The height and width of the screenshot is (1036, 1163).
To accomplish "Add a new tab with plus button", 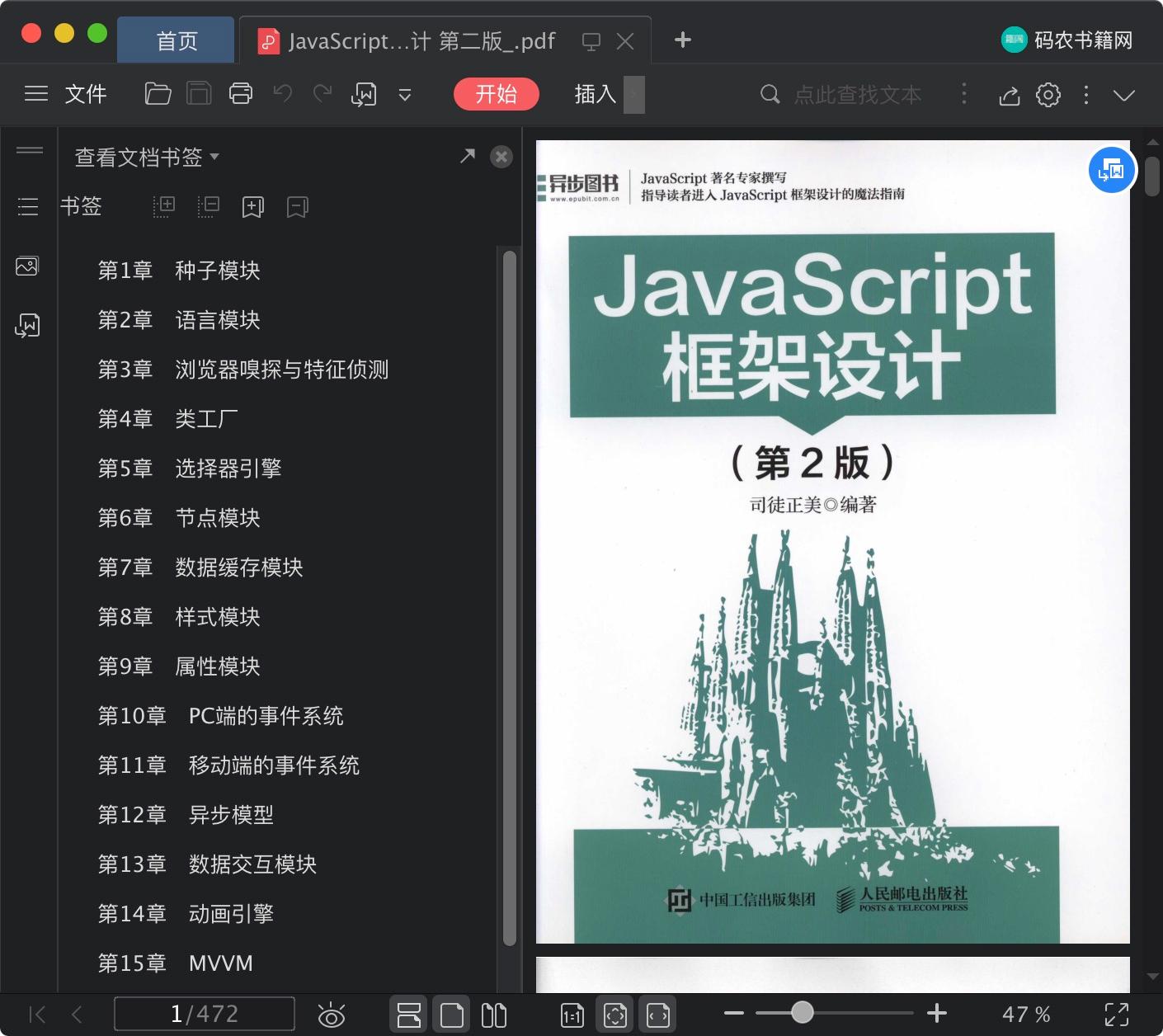I will 683,40.
